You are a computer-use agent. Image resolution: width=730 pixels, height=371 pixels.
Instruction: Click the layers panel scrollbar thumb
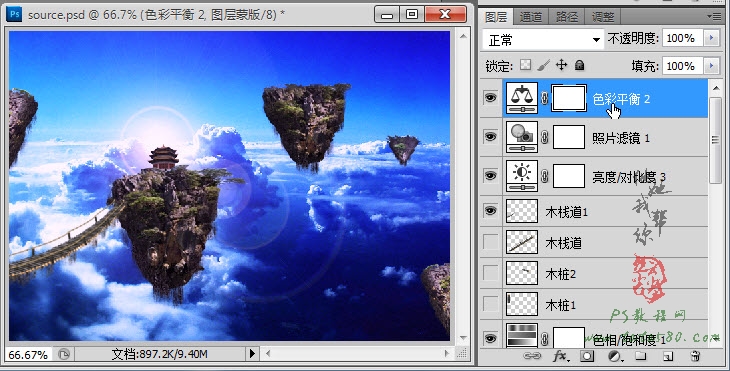[x=716, y=140]
